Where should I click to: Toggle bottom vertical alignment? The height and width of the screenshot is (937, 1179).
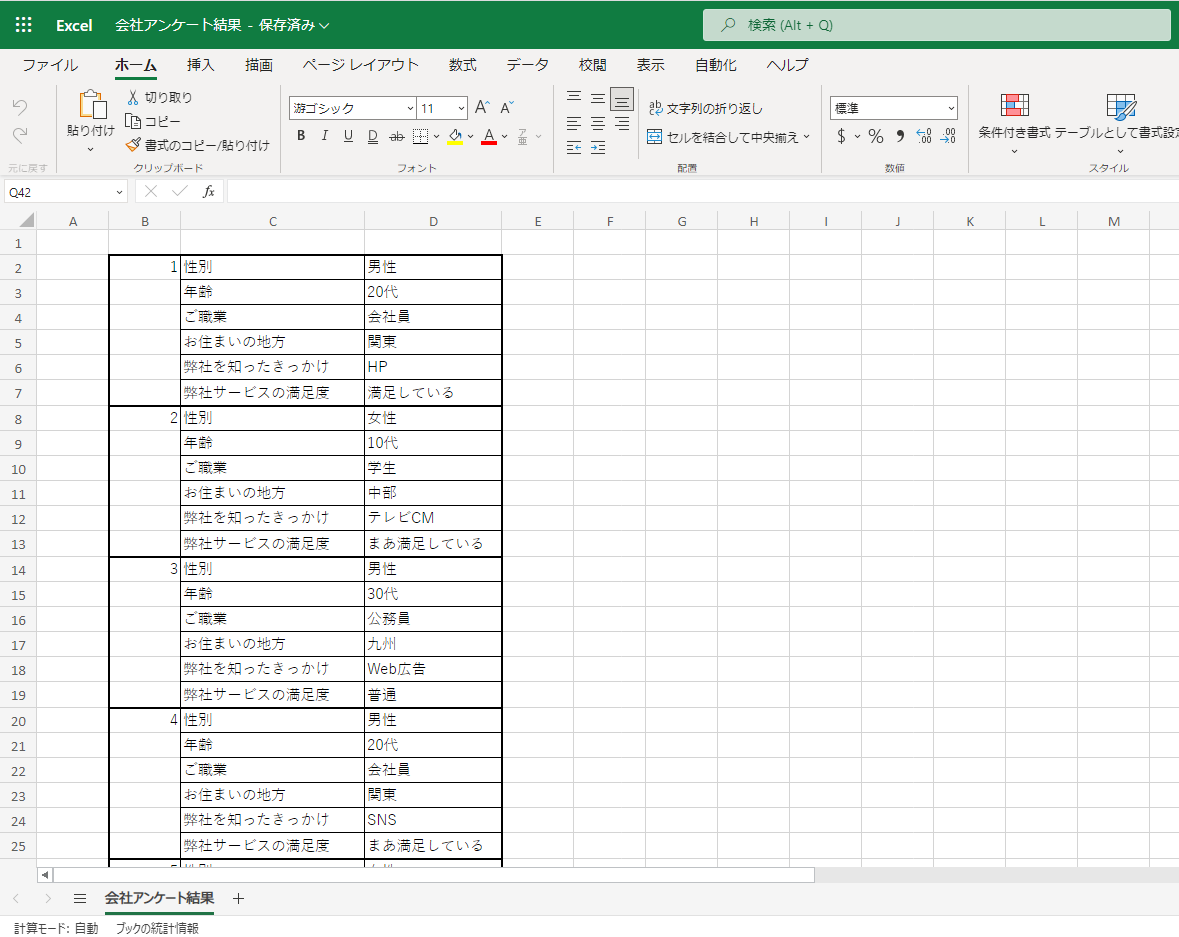click(622, 99)
